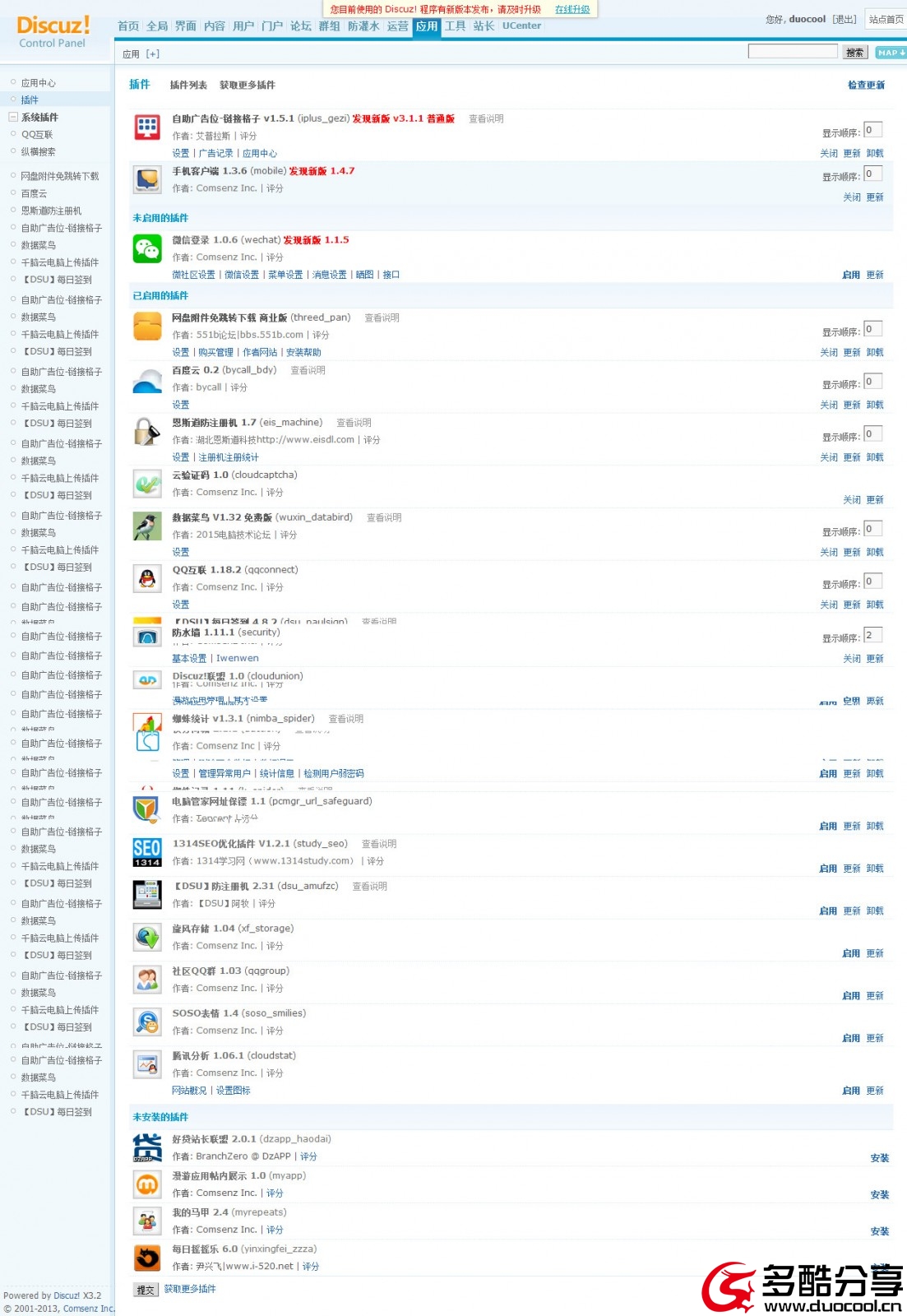Click the 退出 logout link
Screen dimensions: 907x1316
845,20
